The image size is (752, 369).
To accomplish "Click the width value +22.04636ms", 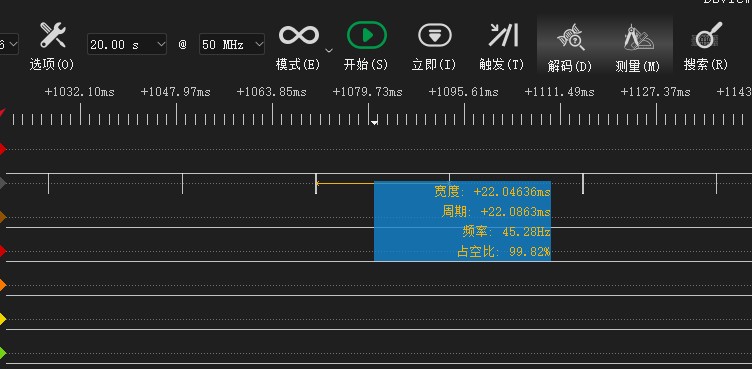I will (x=512, y=192).
